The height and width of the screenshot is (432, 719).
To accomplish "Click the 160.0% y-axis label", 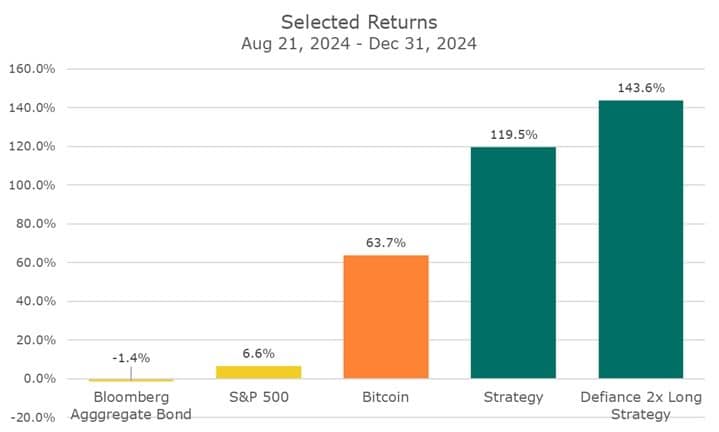I will click(x=31, y=69).
